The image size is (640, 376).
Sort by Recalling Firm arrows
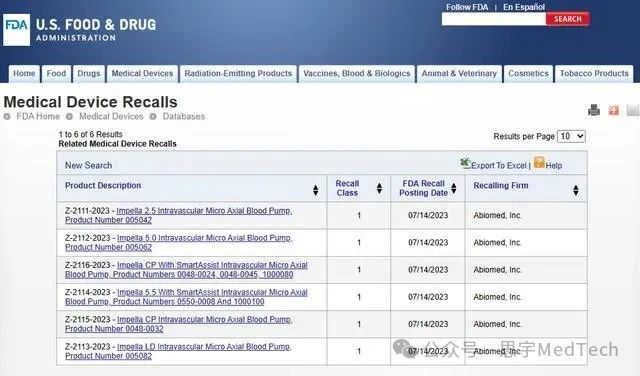pyautogui.click(x=576, y=190)
